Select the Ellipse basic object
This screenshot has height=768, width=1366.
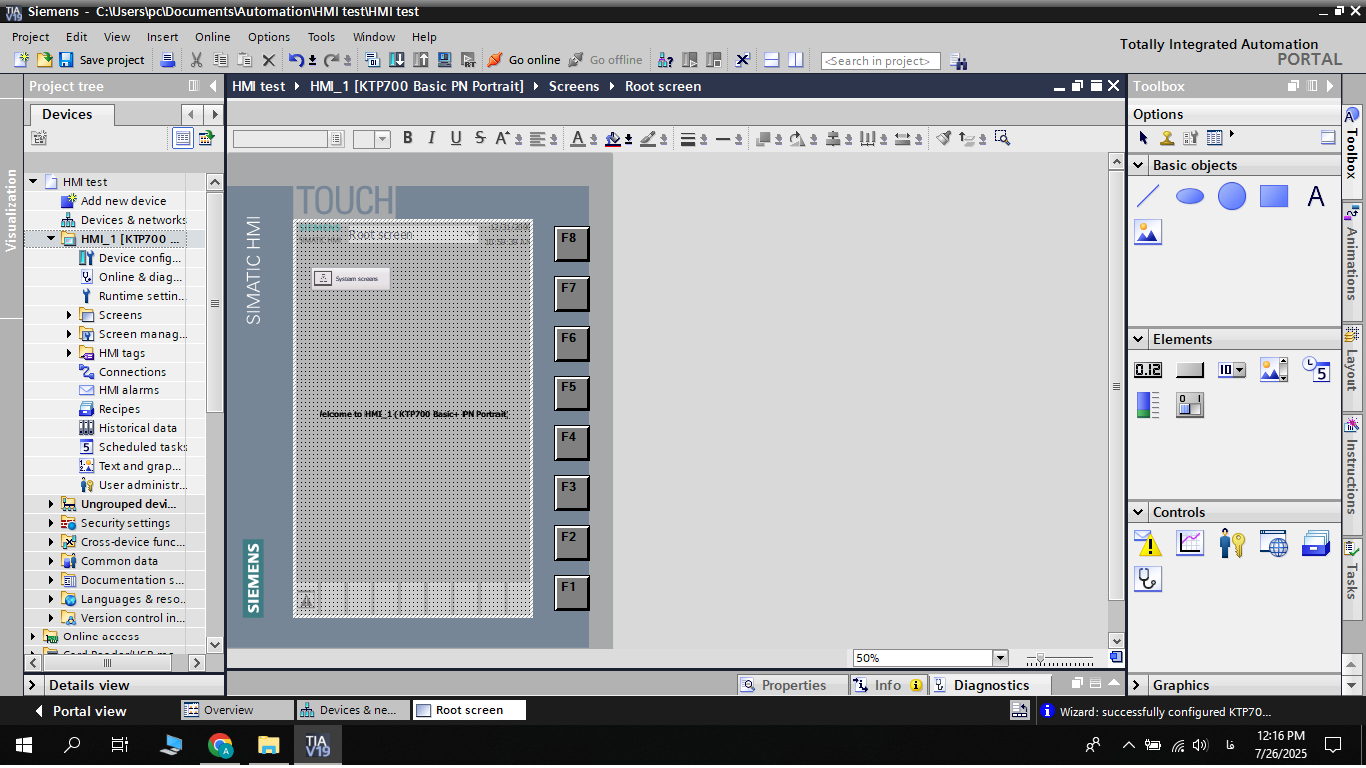[x=1190, y=197]
